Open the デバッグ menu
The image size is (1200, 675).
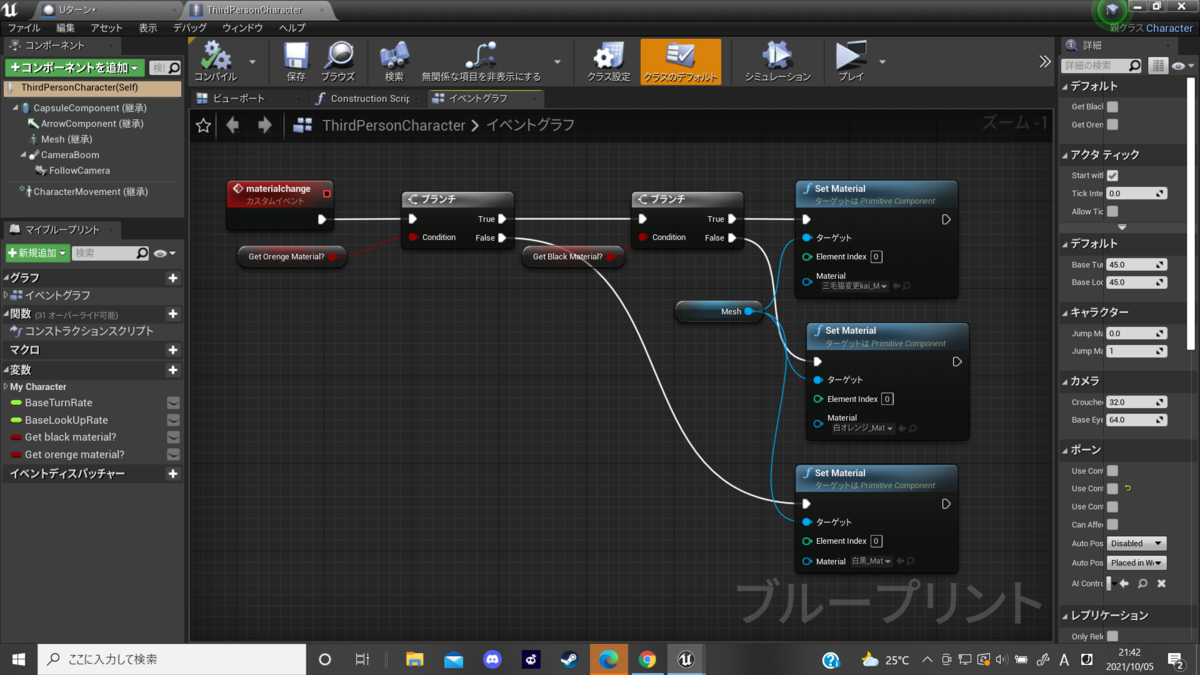pos(190,28)
